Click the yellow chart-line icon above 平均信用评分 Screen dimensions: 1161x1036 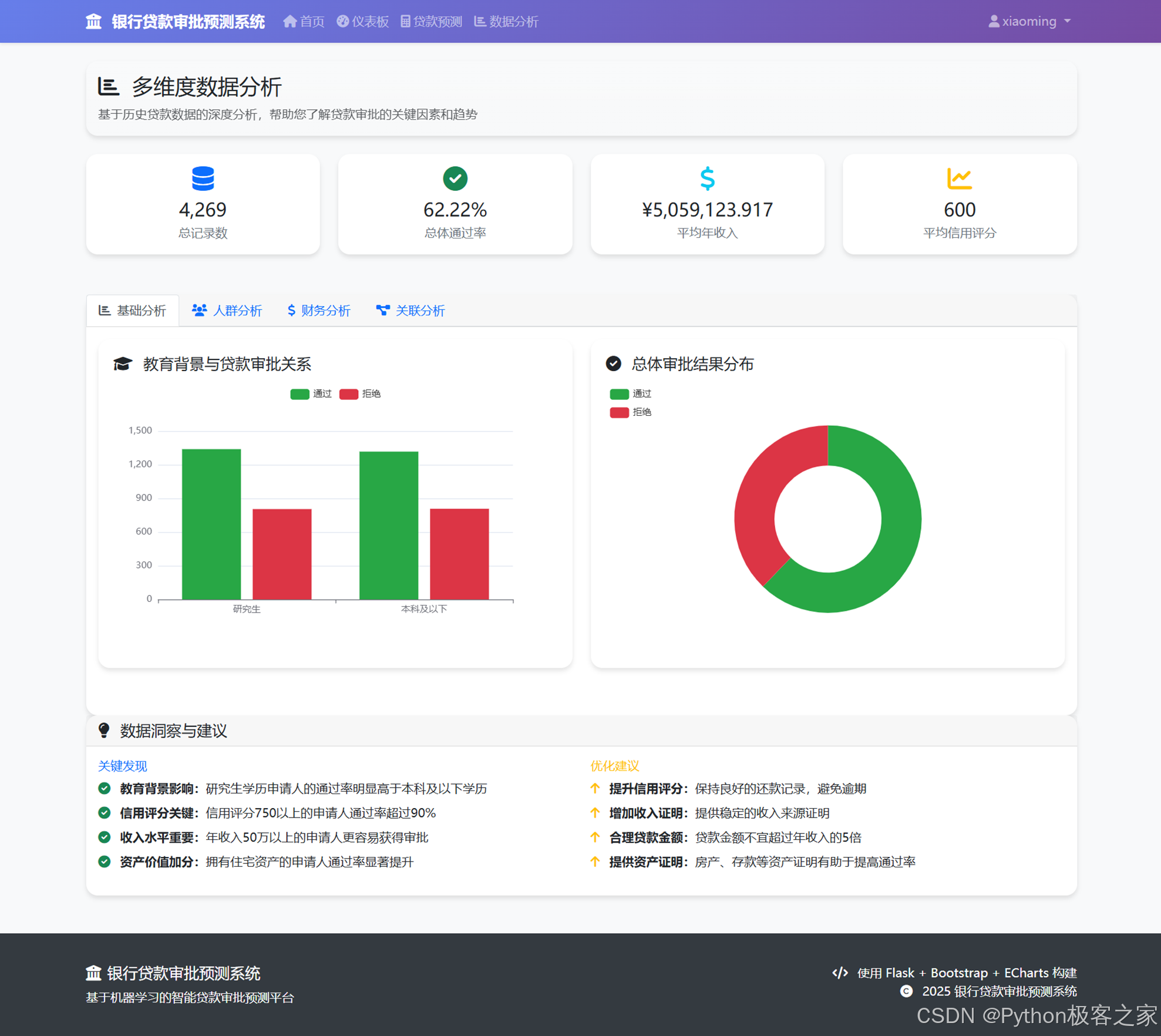tap(959, 179)
